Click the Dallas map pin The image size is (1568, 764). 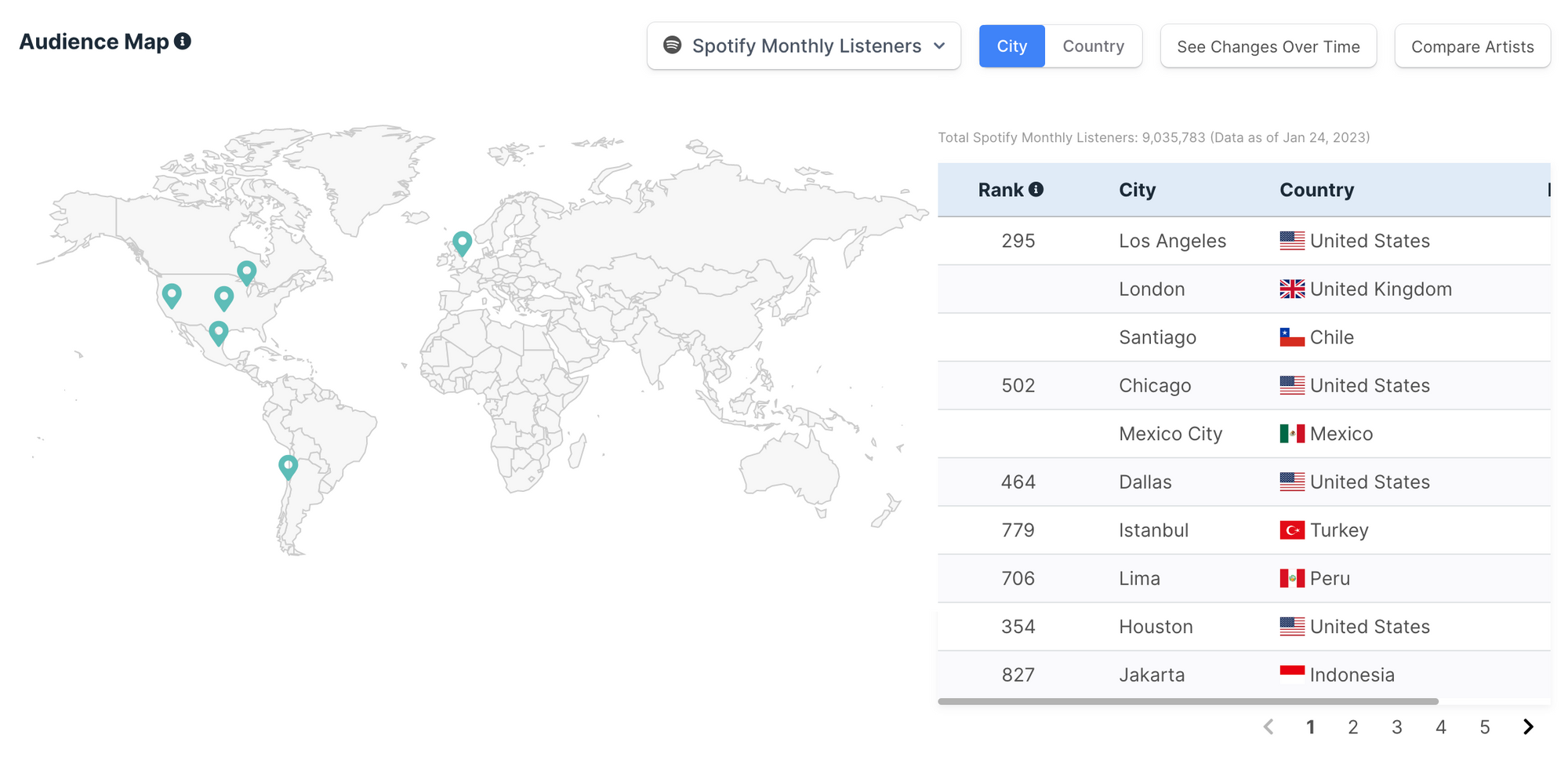[223, 297]
